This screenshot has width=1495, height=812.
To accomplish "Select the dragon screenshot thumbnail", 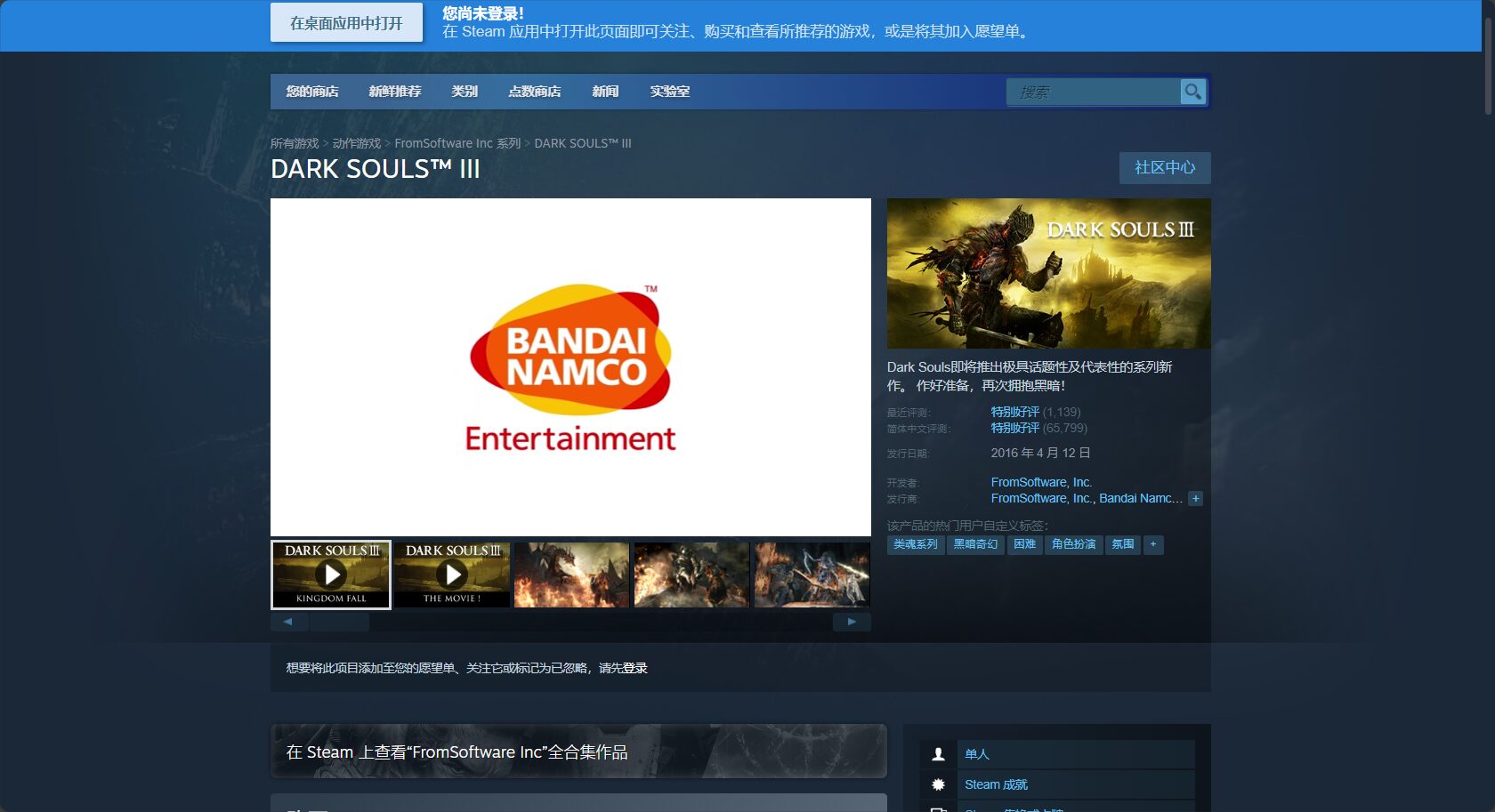I will coord(571,575).
